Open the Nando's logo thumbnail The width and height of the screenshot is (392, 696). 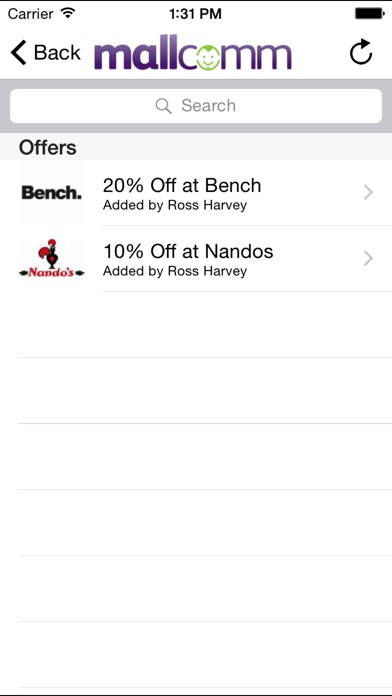[x=52, y=258]
